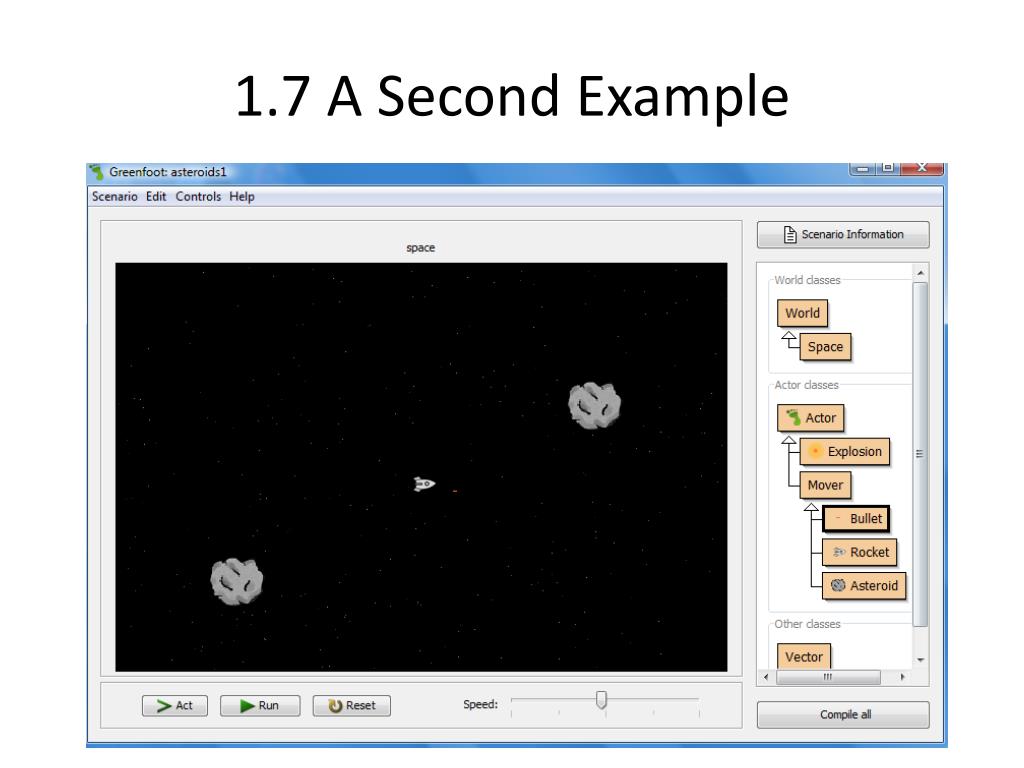Open the Controls menu
Image resolution: width=1024 pixels, height=768 pixels.
[198, 197]
